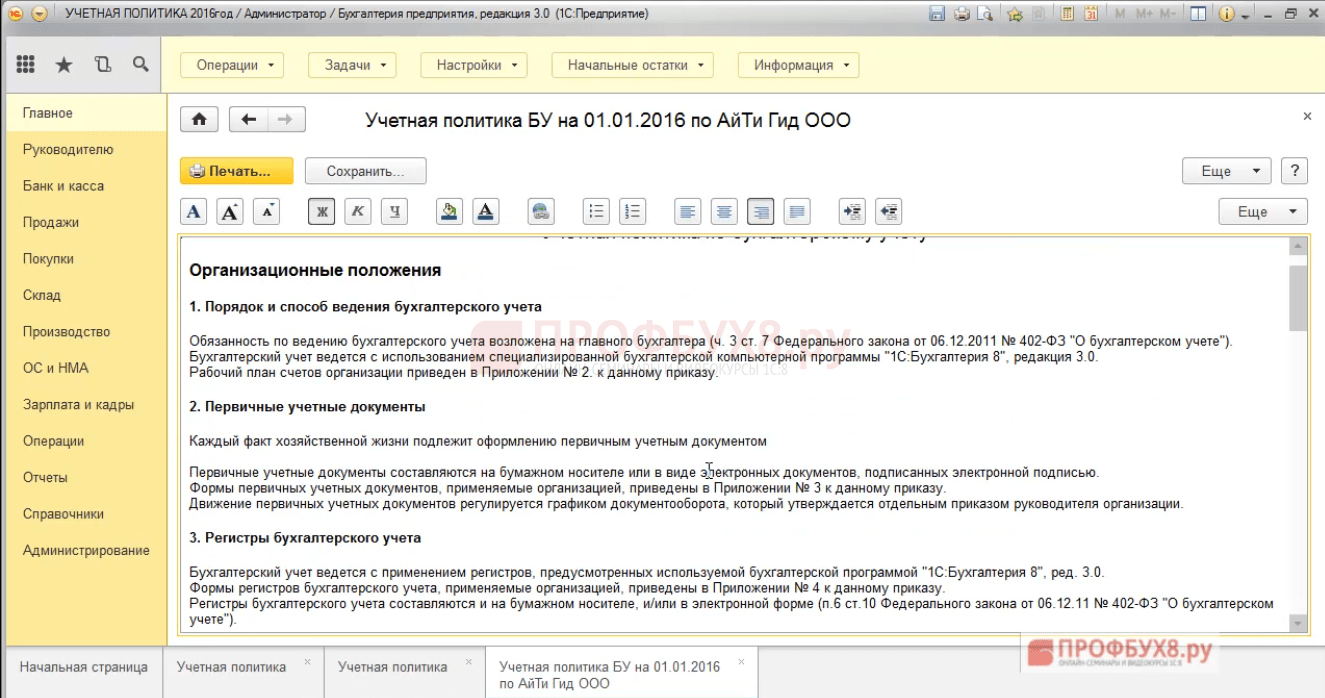Expand the arrow next to the info icon

[1245, 16]
